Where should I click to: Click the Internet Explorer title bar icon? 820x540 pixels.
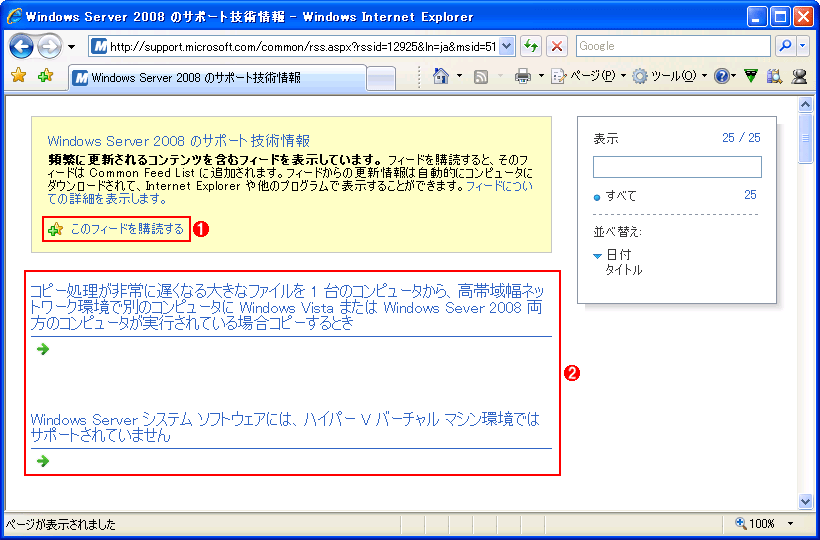click(x=14, y=17)
